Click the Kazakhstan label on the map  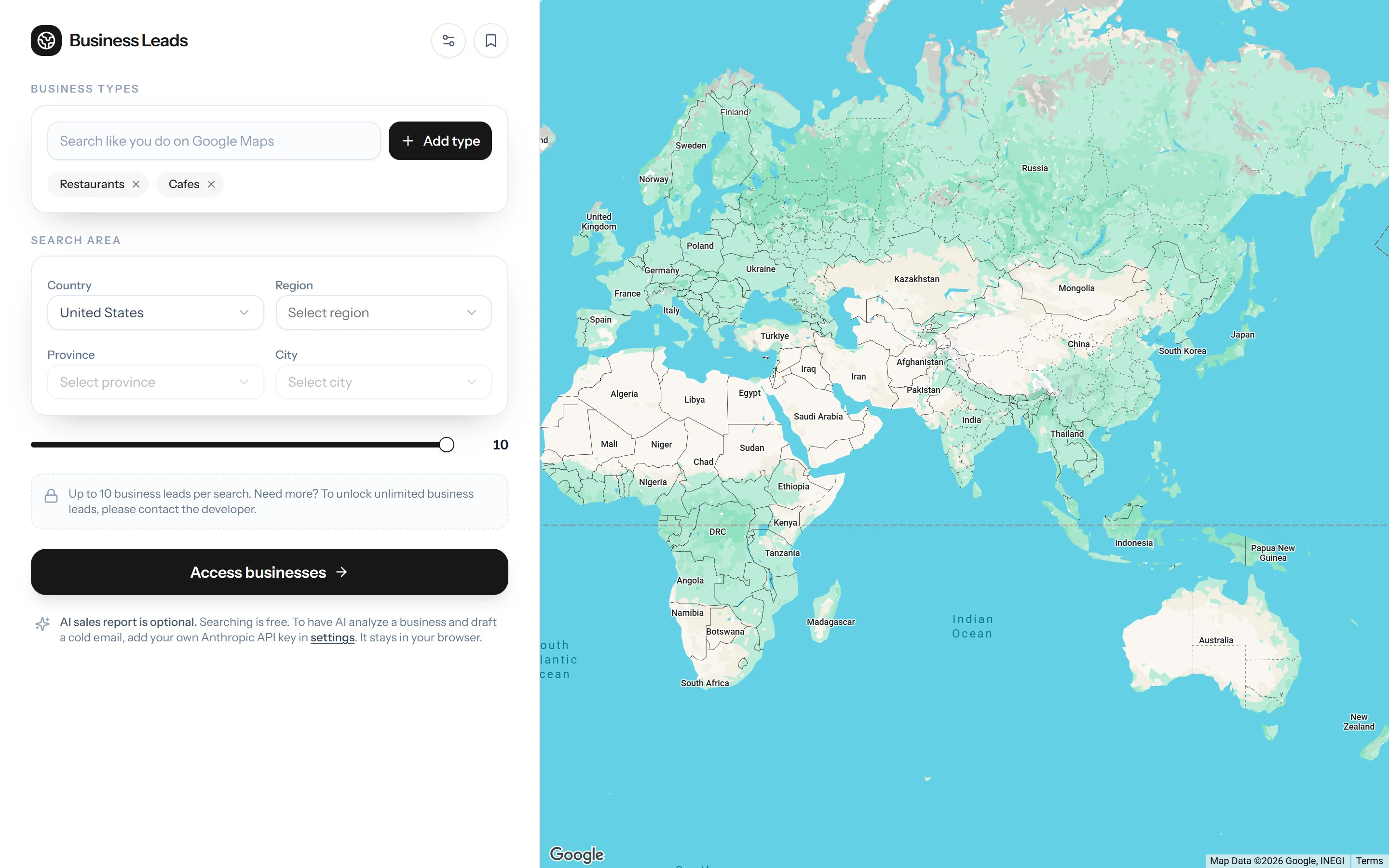pyautogui.click(x=917, y=279)
